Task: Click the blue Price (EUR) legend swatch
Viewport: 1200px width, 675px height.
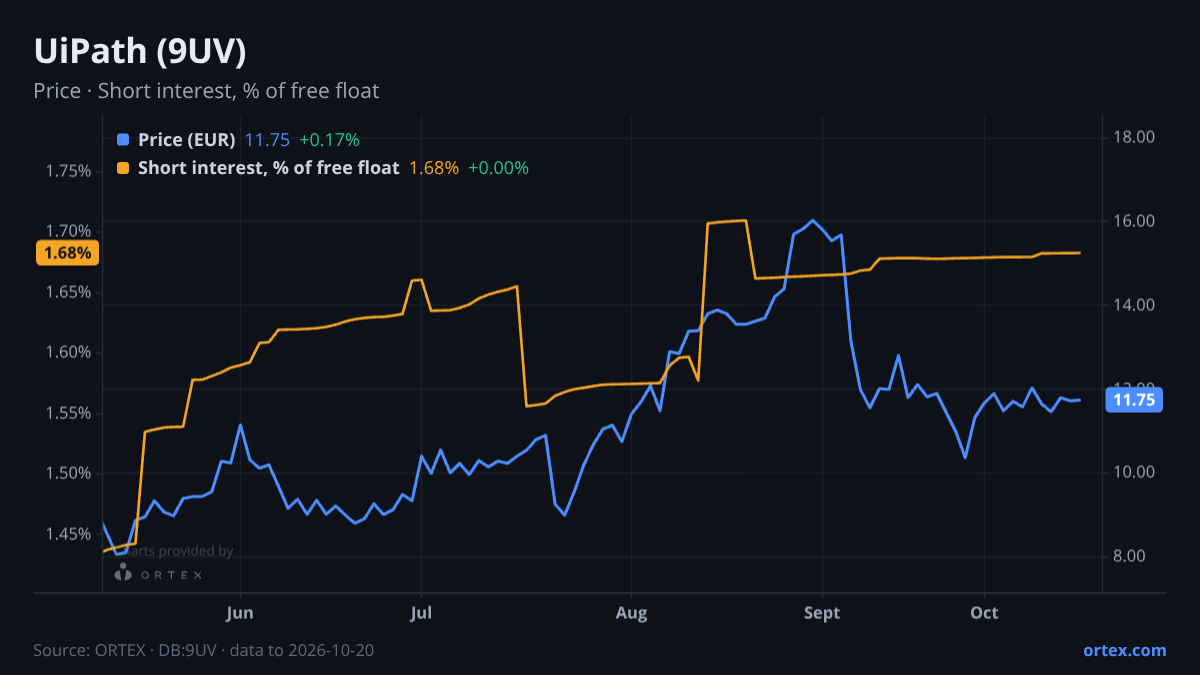Action: 123,140
